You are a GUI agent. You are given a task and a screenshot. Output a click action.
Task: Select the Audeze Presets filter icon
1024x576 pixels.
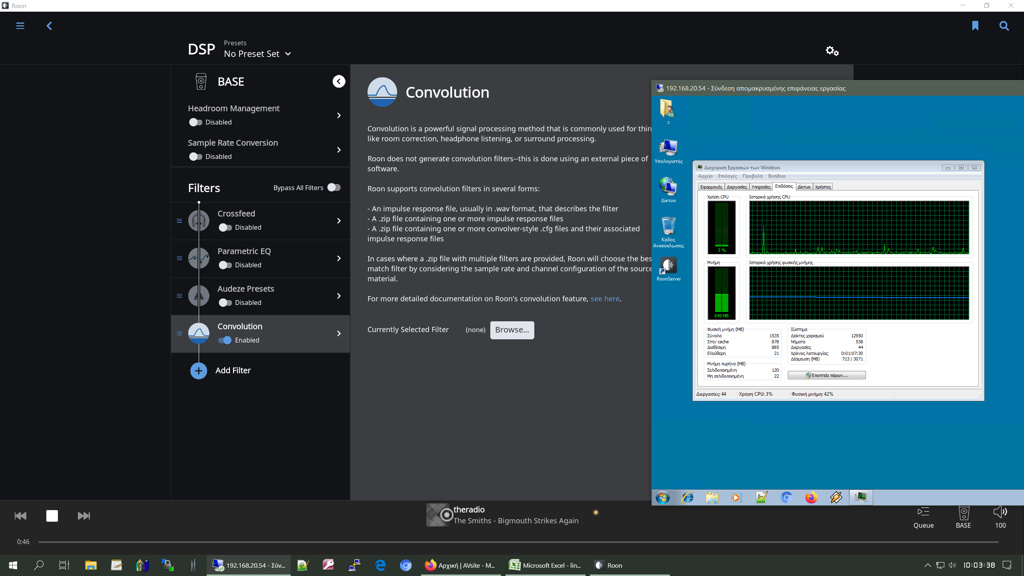(199, 296)
